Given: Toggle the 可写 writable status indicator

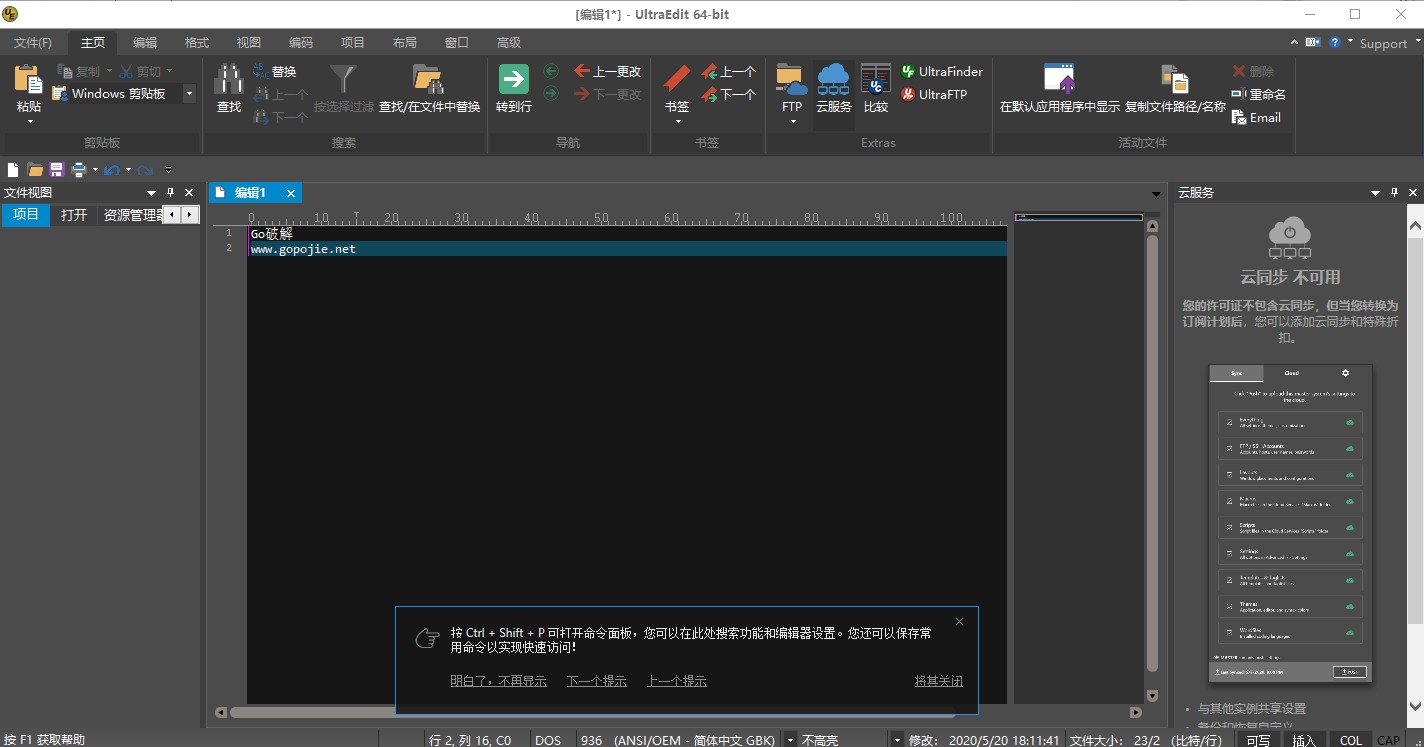Looking at the screenshot, I should 1258,740.
